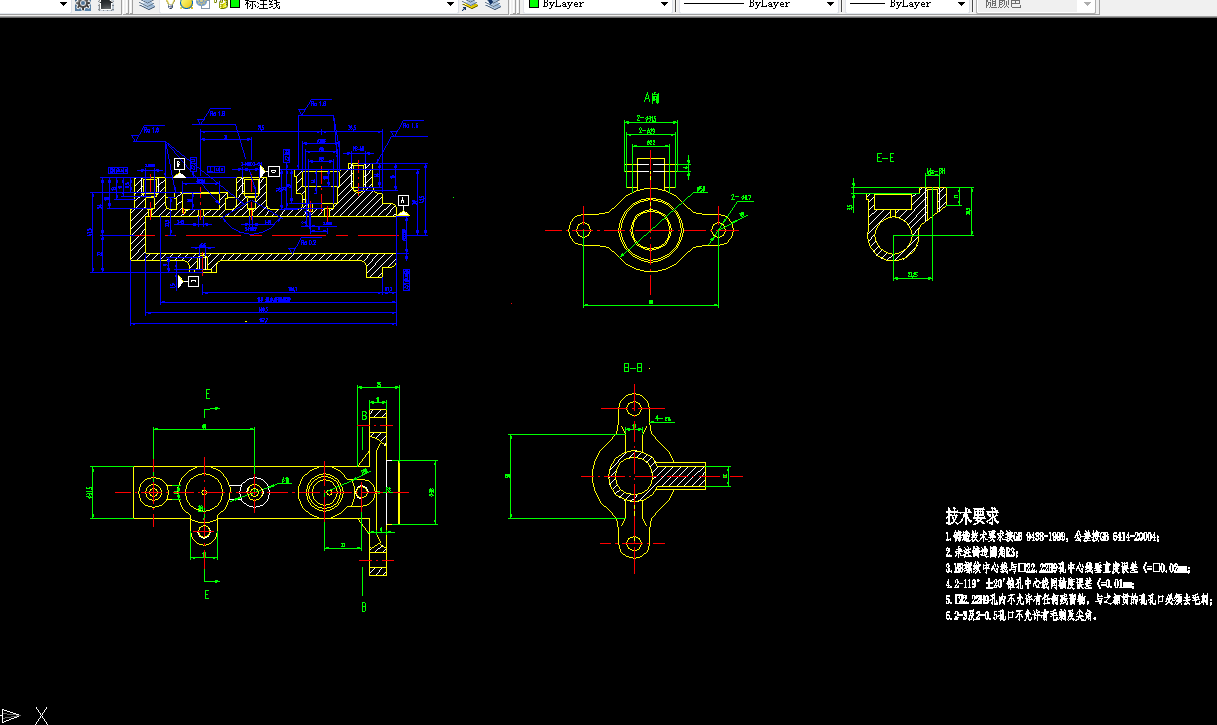This screenshot has width=1217, height=725.
Task: Toggle the layer freeze sun icon
Action: pyautogui.click(x=186, y=4)
